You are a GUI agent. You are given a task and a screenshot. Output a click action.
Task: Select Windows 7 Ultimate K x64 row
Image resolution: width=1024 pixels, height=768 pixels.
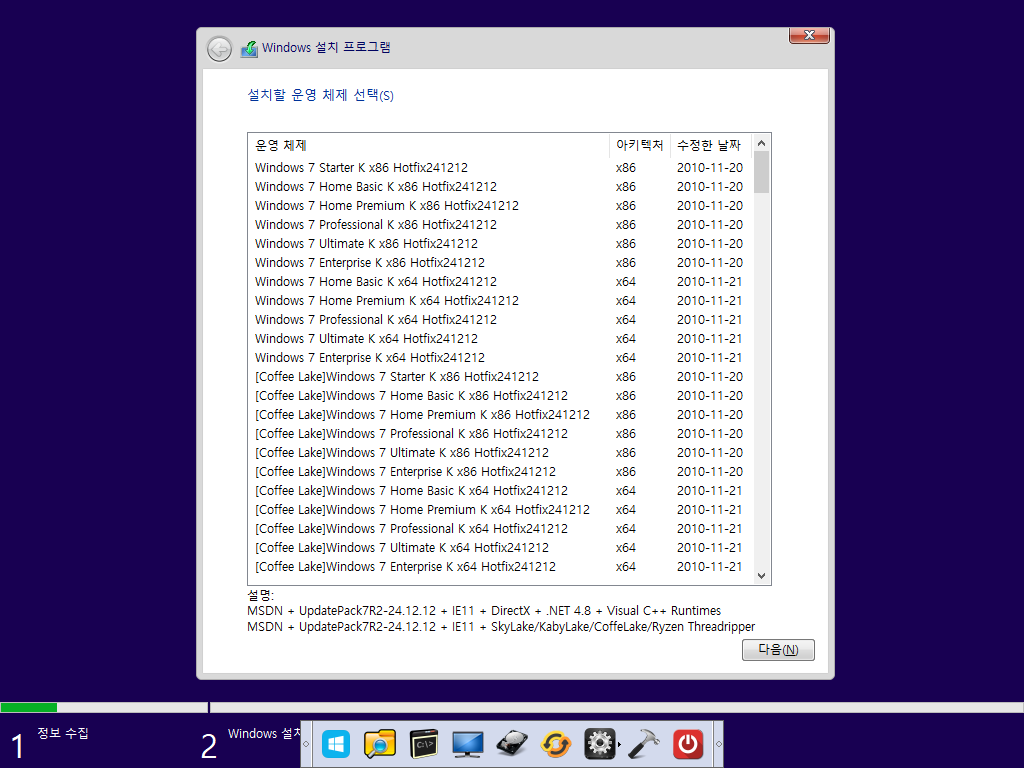500,338
